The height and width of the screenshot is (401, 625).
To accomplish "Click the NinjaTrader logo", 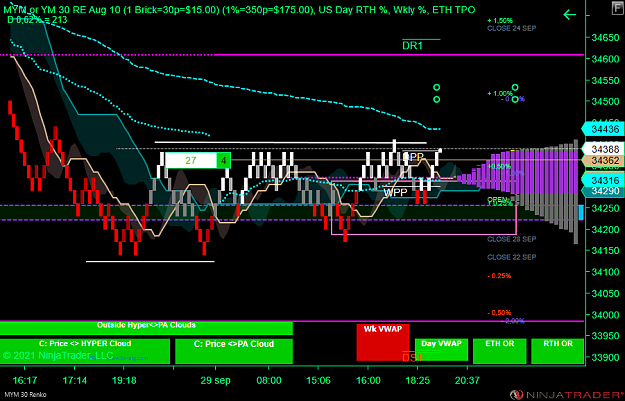I will [568, 395].
